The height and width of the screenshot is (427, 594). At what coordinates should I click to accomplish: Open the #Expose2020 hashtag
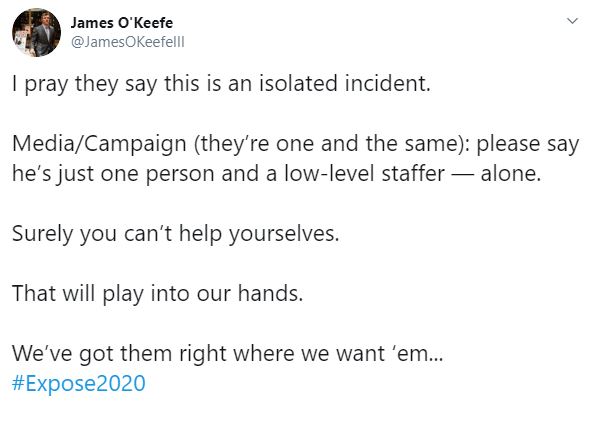pyautogui.click(x=79, y=383)
